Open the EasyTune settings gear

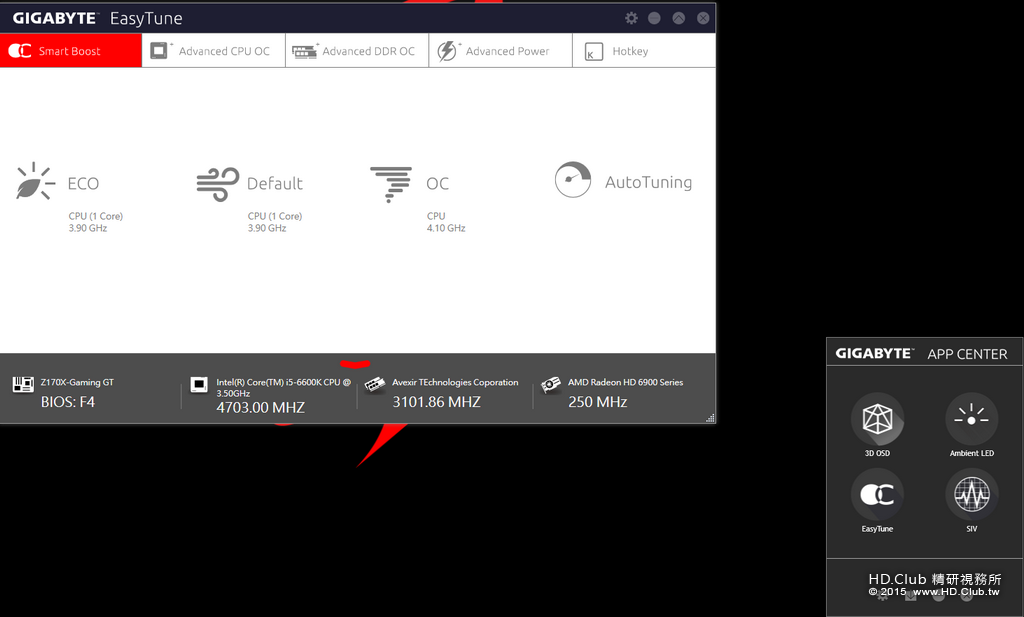coord(631,18)
